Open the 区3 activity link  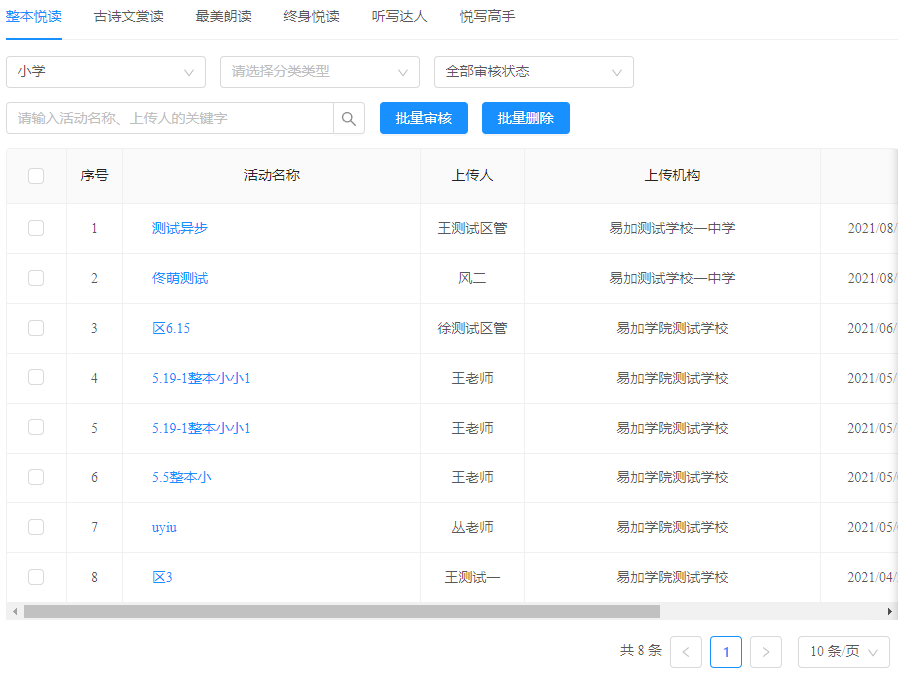[x=162, y=577]
